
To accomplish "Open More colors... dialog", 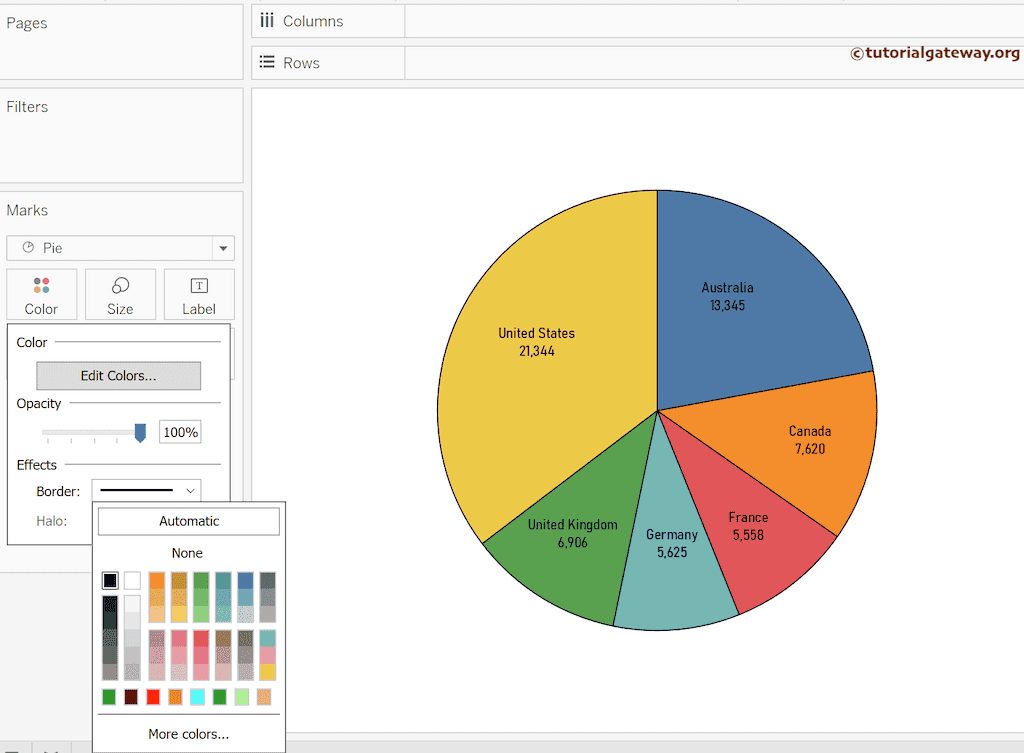I will [x=189, y=734].
